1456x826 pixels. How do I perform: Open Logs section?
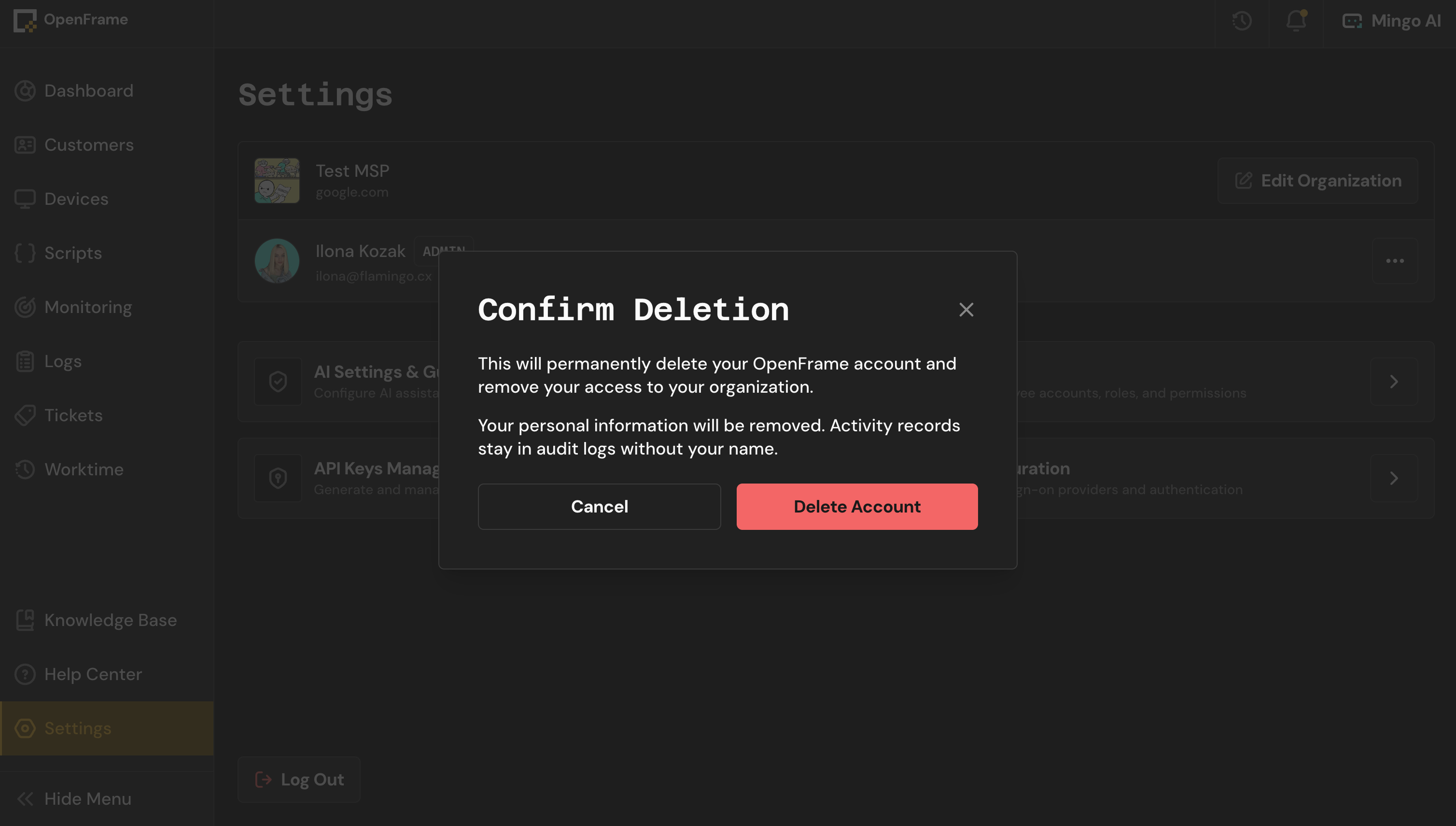(x=107, y=361)
